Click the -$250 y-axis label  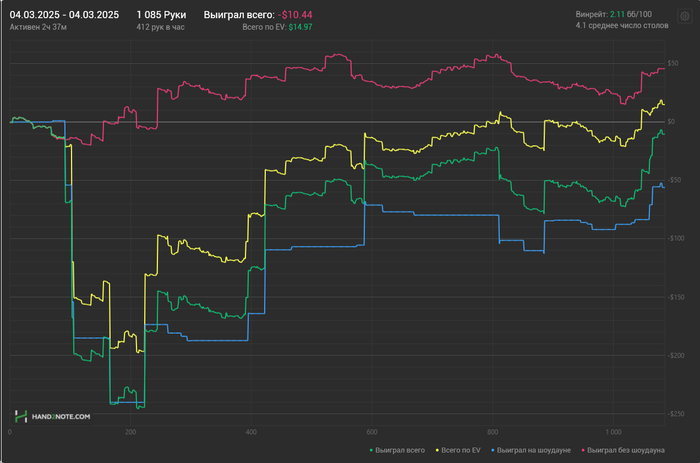coord(675,414)
